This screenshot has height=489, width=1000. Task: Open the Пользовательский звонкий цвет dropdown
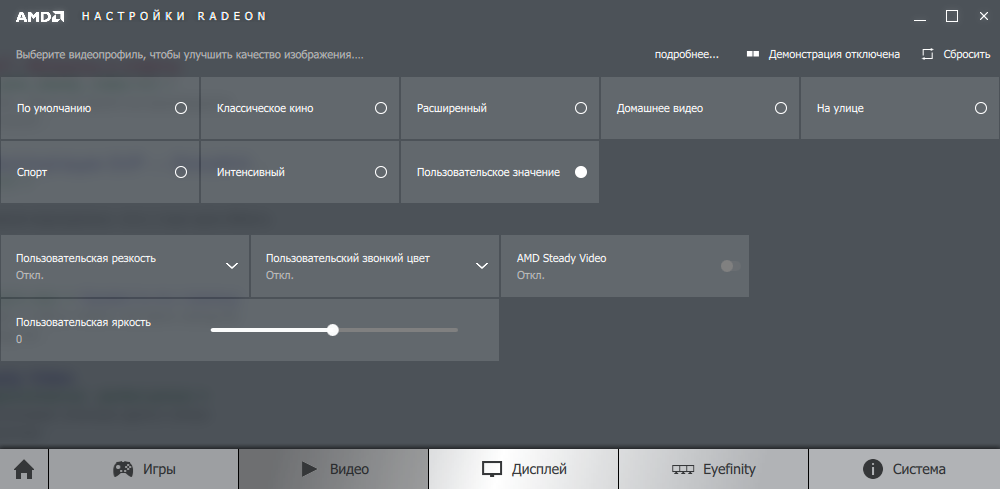[x=481, y=265]
